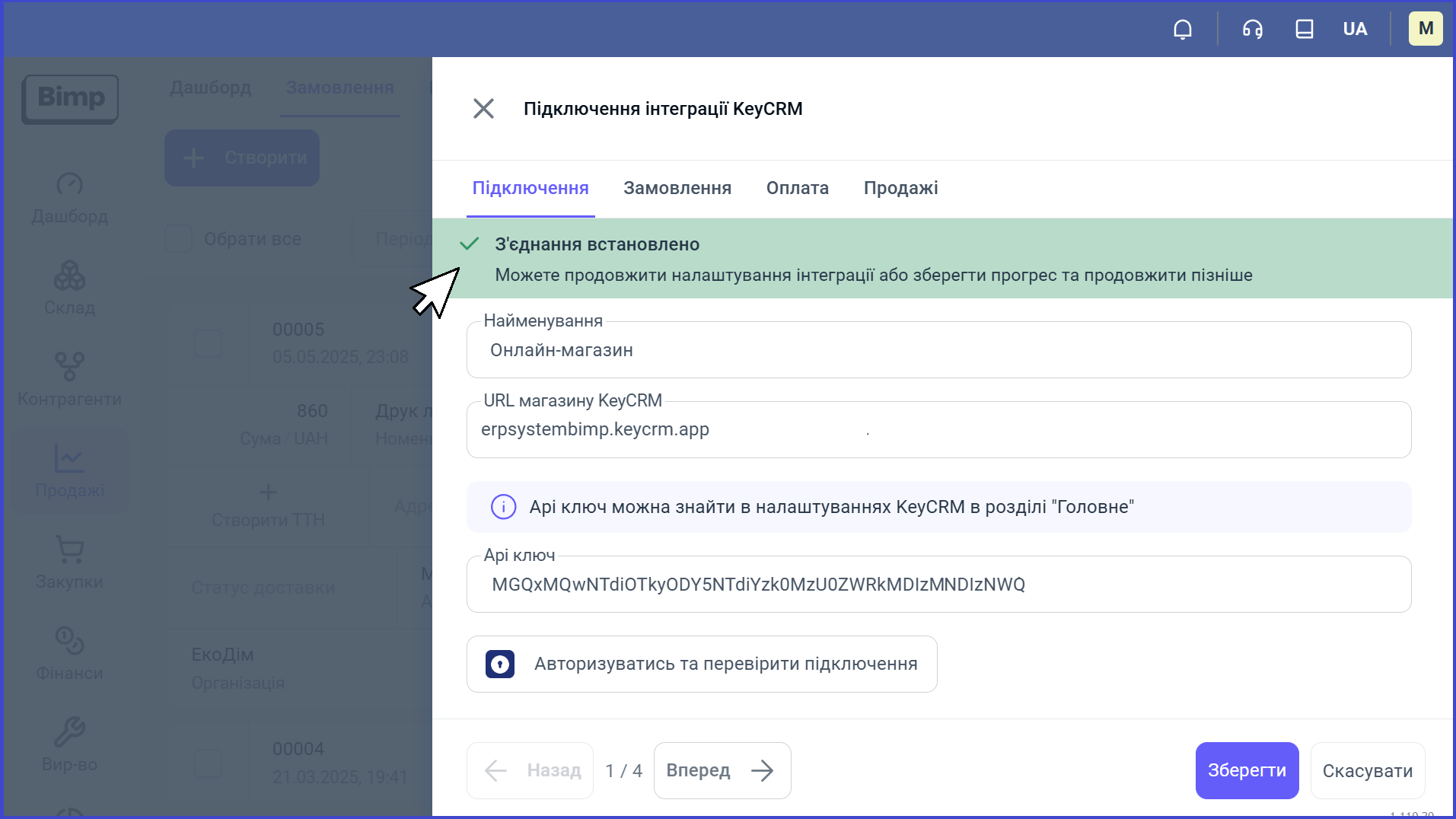Open Склад in sidebar
This screenshot has width=1456, height=819.
coord(69,289)
